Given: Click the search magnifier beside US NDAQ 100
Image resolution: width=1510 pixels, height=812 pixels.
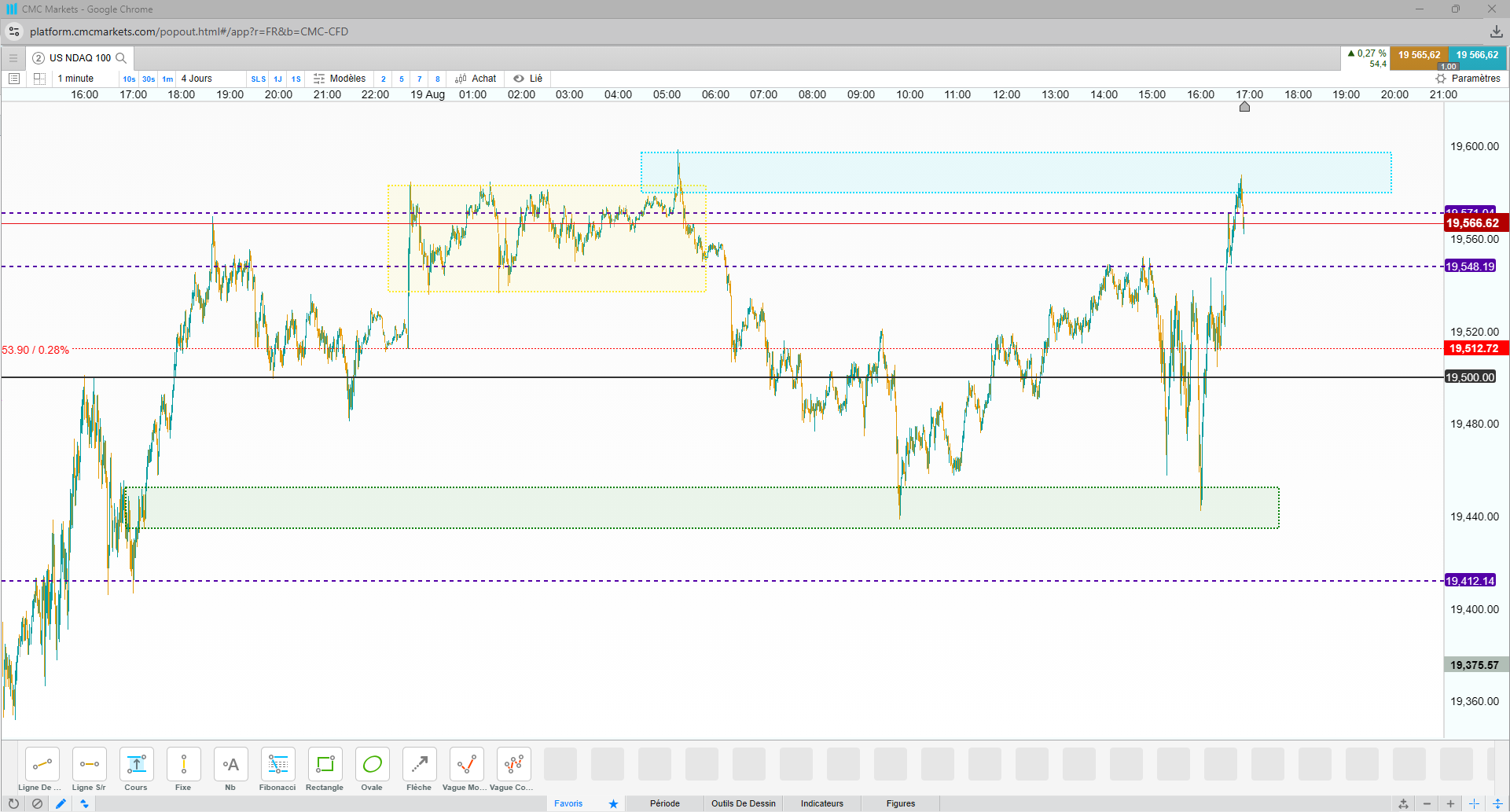Looking at the screenshot, I should click(121, 58).
